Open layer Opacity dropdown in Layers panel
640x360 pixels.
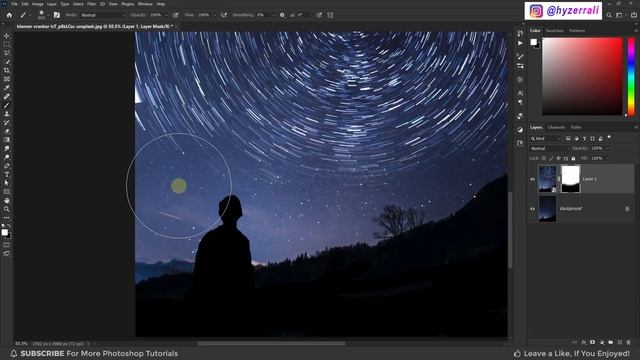(x=607, y=149)
